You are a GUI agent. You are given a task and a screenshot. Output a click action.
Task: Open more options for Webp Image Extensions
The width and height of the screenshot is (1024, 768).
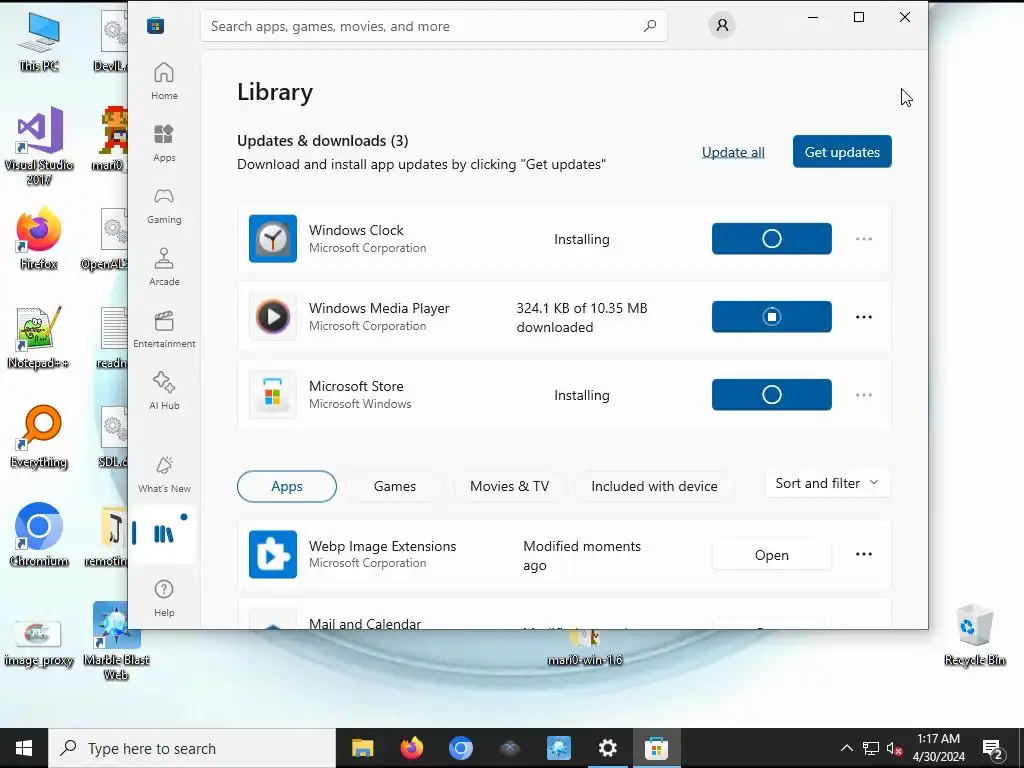pyautogui.click(x=864, y=554)
